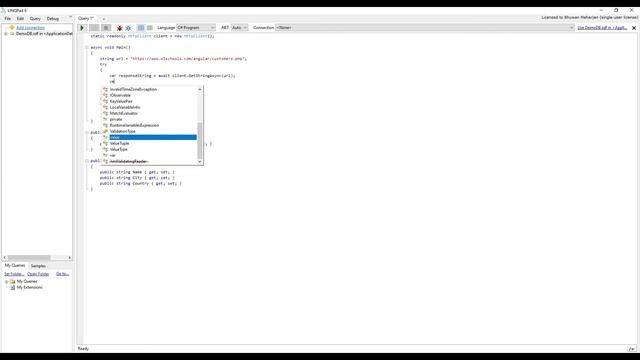Click the Stop query button
The height and width of the screenshot is (360, 640).
point(106,28)
